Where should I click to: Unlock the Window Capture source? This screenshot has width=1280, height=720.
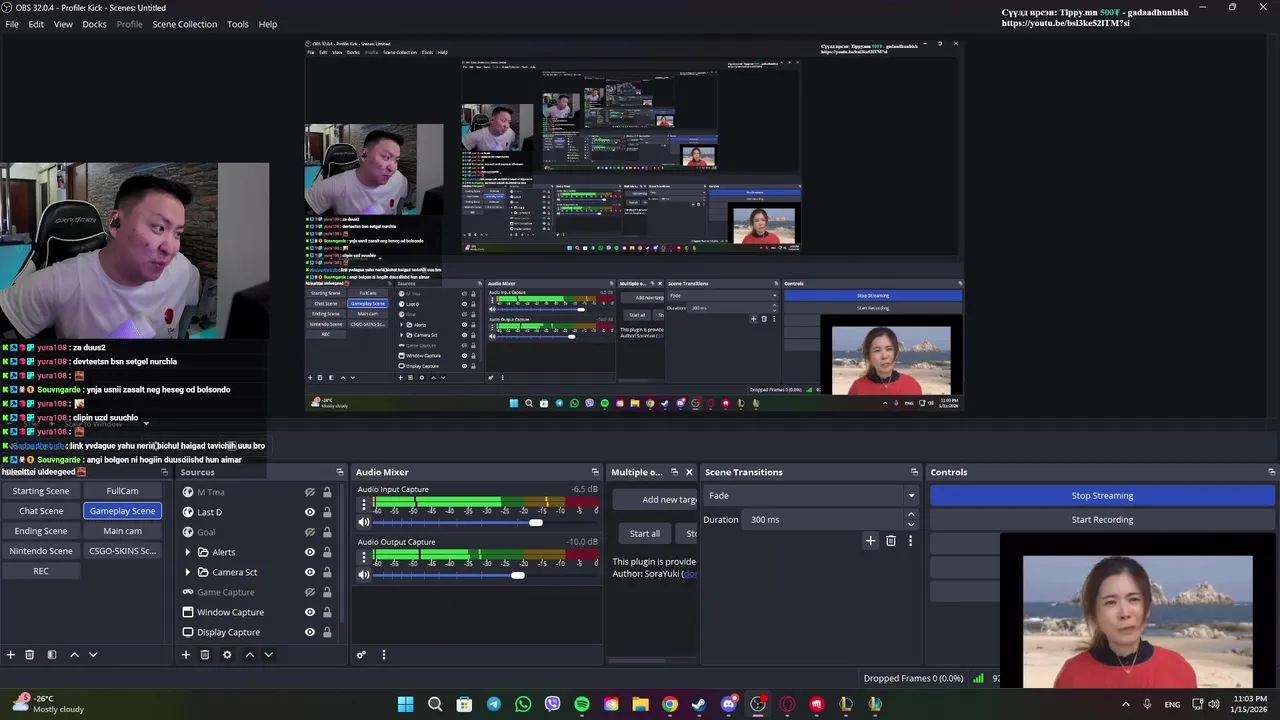coord(327,612)
